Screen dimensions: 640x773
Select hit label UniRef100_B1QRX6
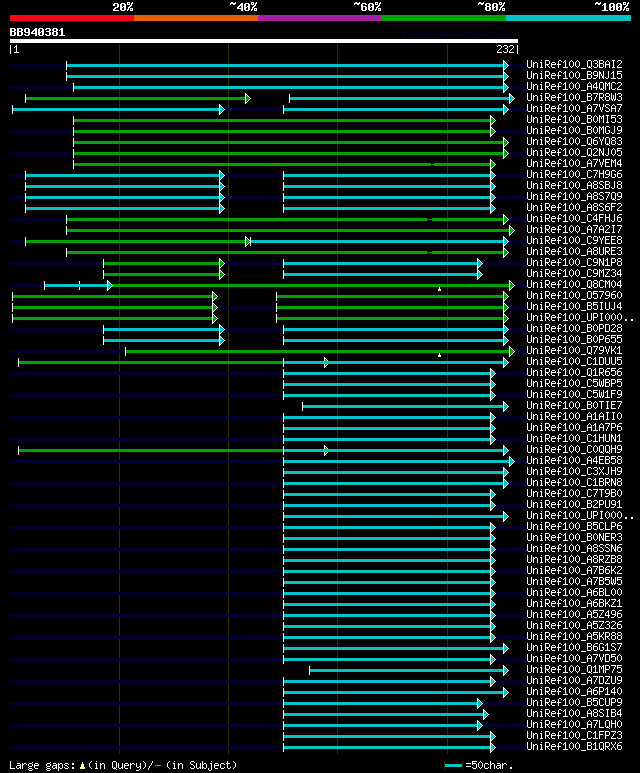click(574, 746)
